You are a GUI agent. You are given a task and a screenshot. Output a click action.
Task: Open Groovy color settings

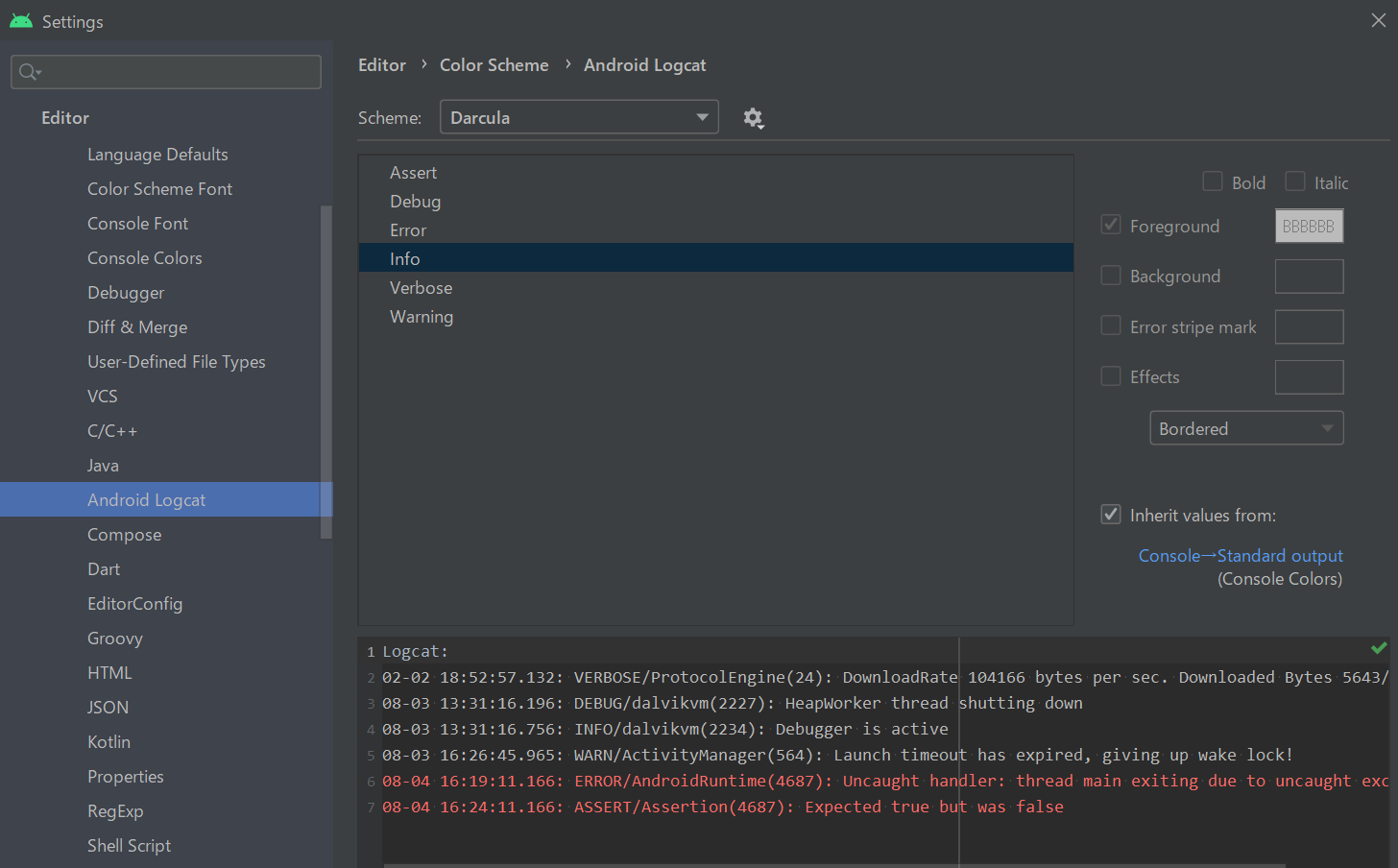(114, 639)
